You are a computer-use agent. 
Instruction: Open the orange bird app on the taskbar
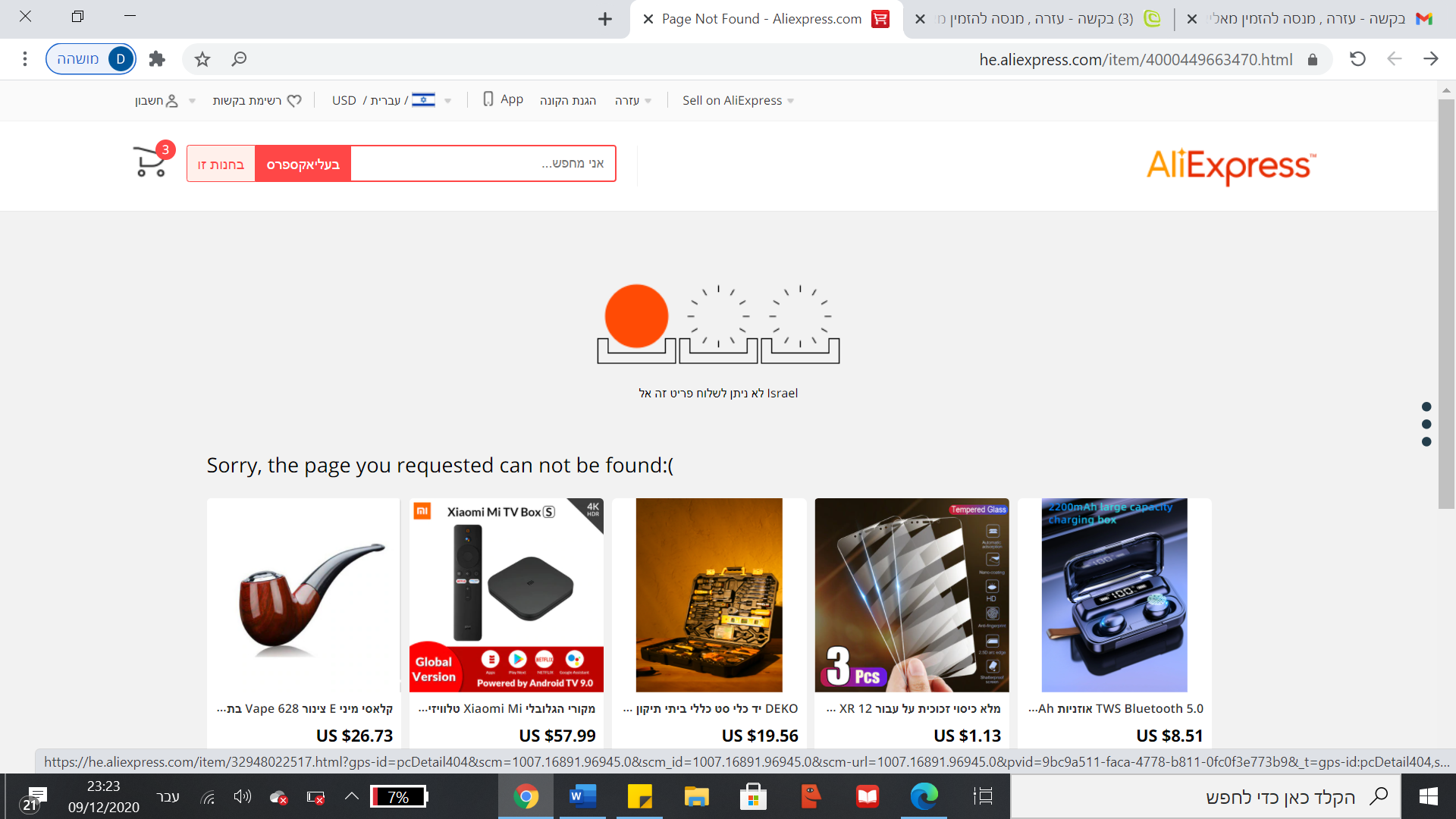pos(811,796)
